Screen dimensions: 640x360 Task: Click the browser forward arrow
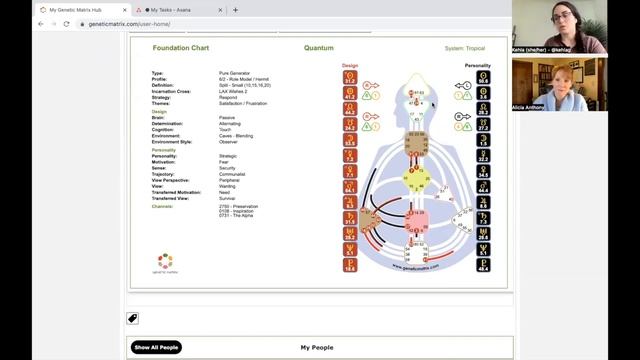click(x=53, y=24)
